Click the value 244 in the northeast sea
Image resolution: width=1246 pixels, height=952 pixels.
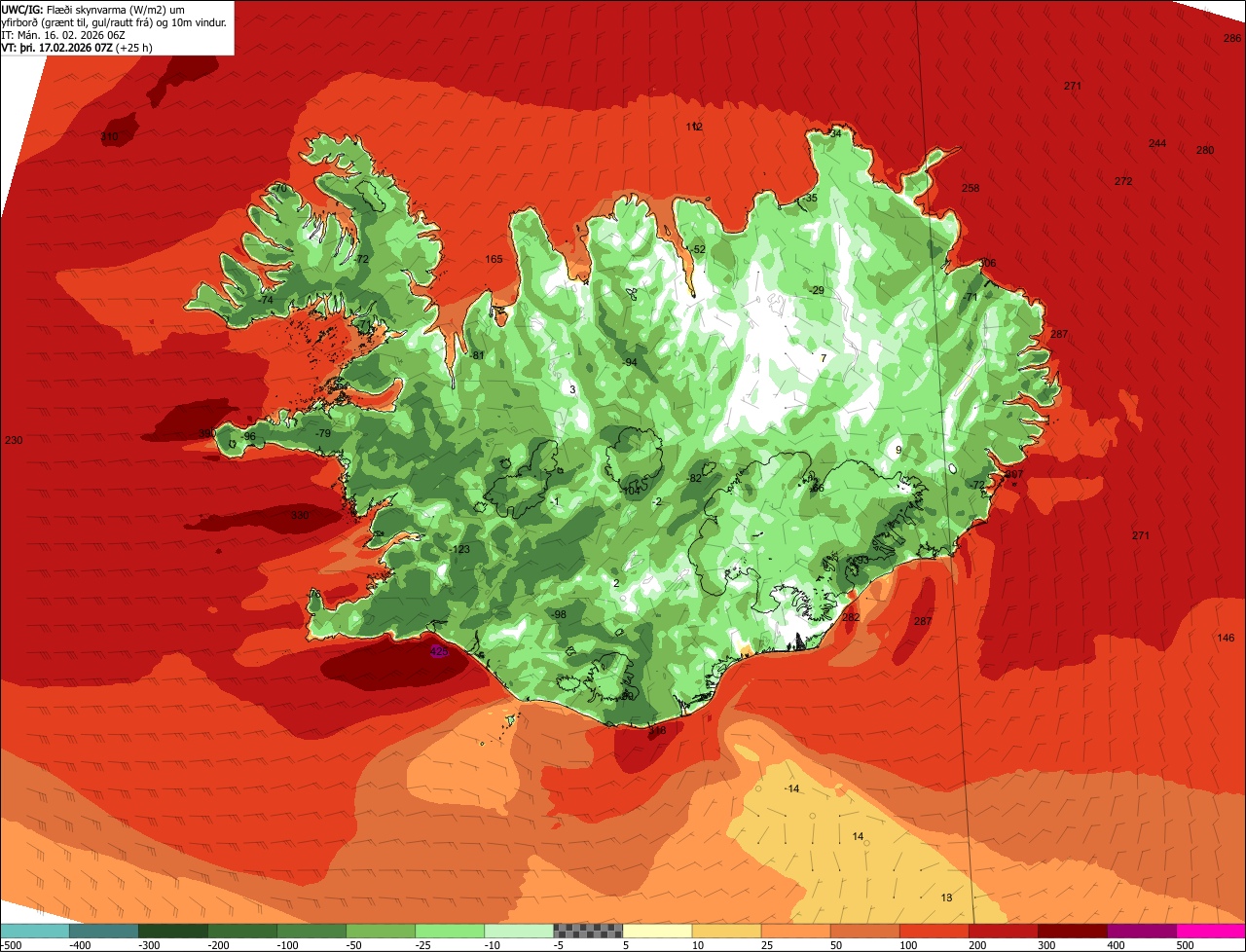[x=1156, y=143]
